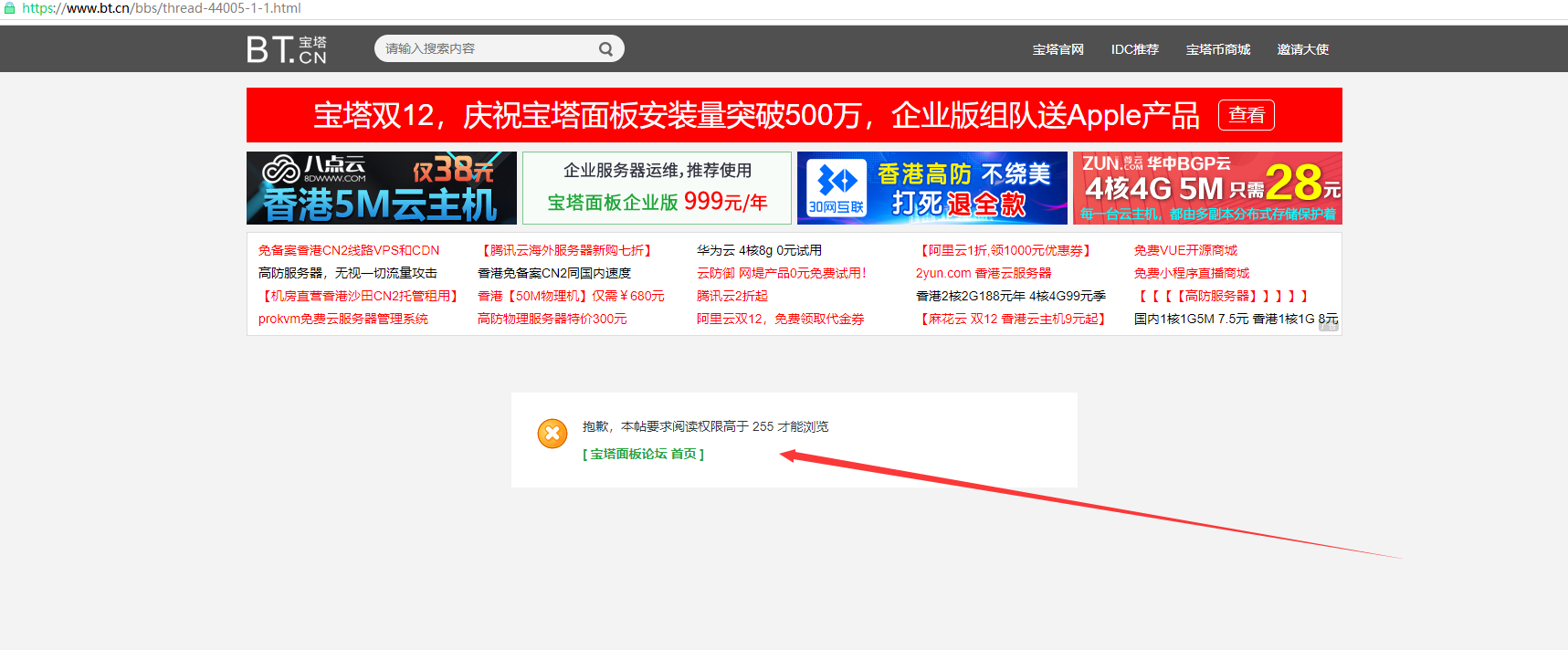Open the 宝塔面板企业版 999元/年 banner
The height and width of the screenshot is (650, 1568).
point(658,188)
